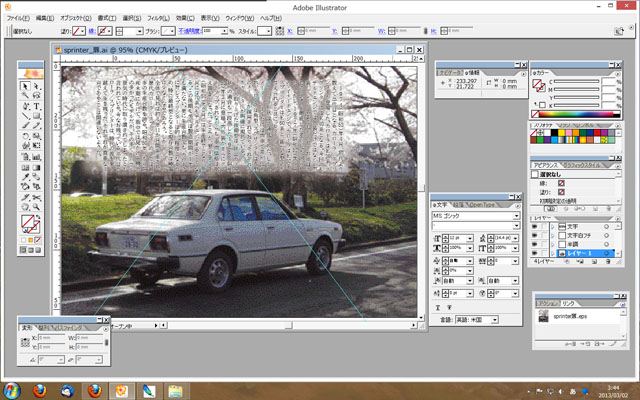
Task: Click the 線: stroke link in control bar
Action: (x=92, y=31)
